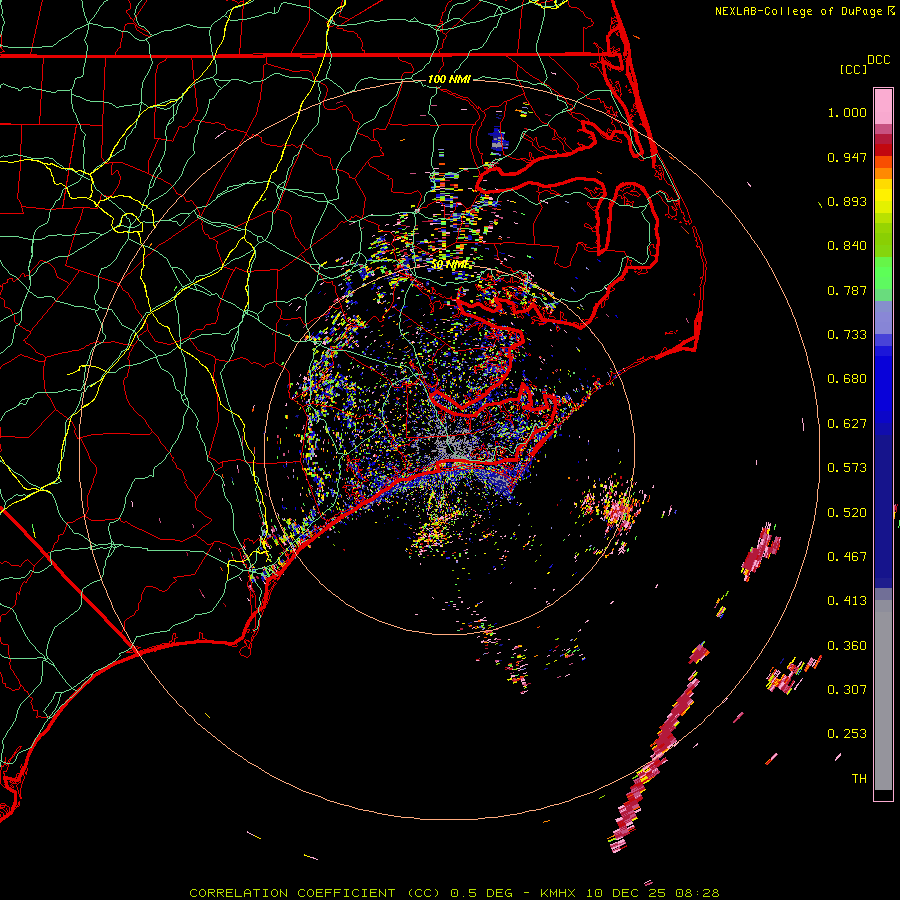
Task: Click the 0.573 color scale value
Action: click(x=847, y=468)
